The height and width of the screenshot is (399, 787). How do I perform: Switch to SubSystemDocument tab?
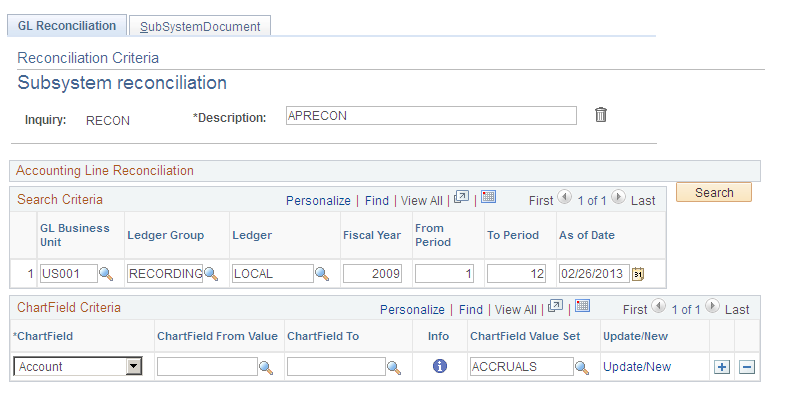[x=200, y=26]
